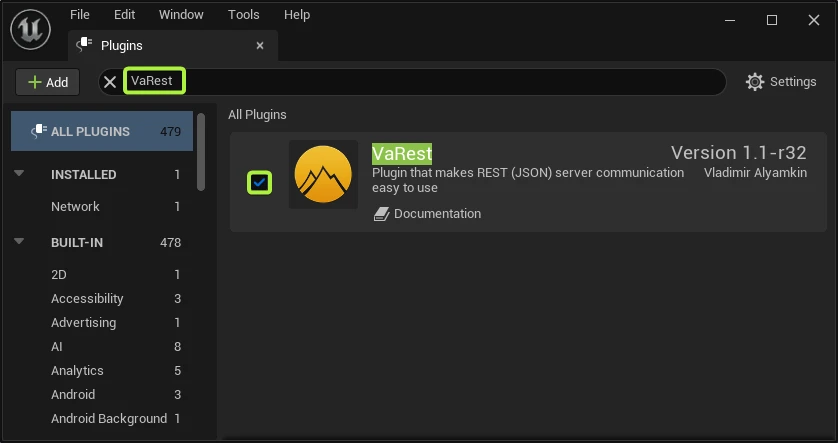The width and height of the screenshot is (838, 443).
Task: Disable the VaRest plugin checkbox
Action: [x=260, y=182]
